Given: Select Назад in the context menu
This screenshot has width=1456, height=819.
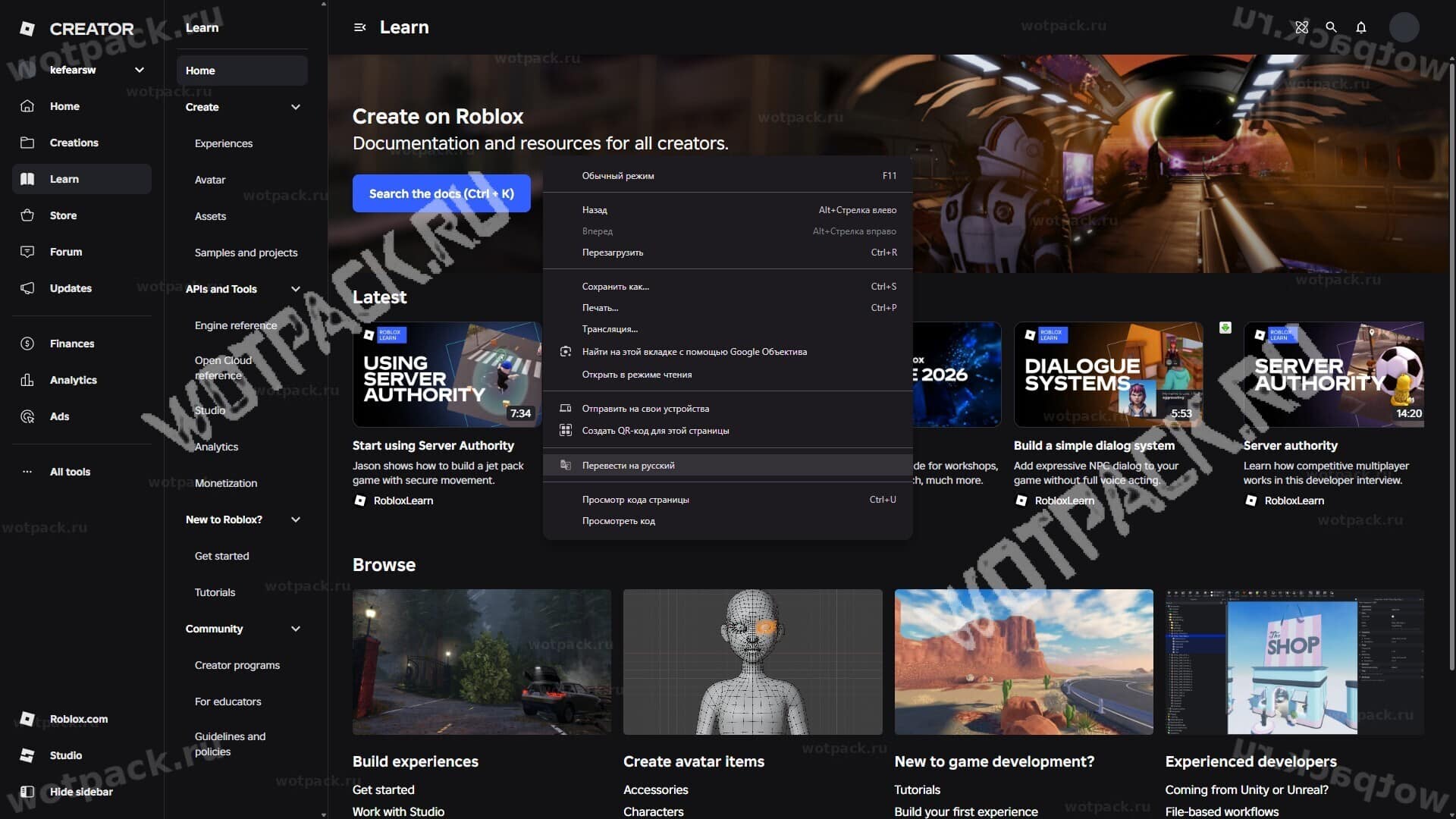Looking at the screenshot, I should point(728,210).
